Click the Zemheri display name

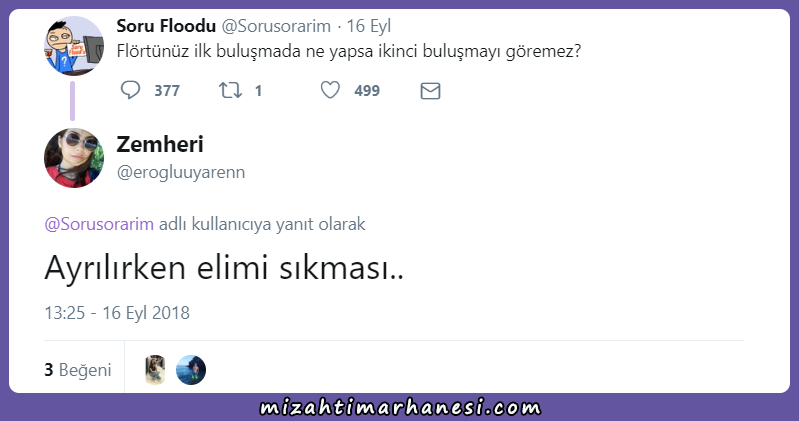[x=160, y=144]
